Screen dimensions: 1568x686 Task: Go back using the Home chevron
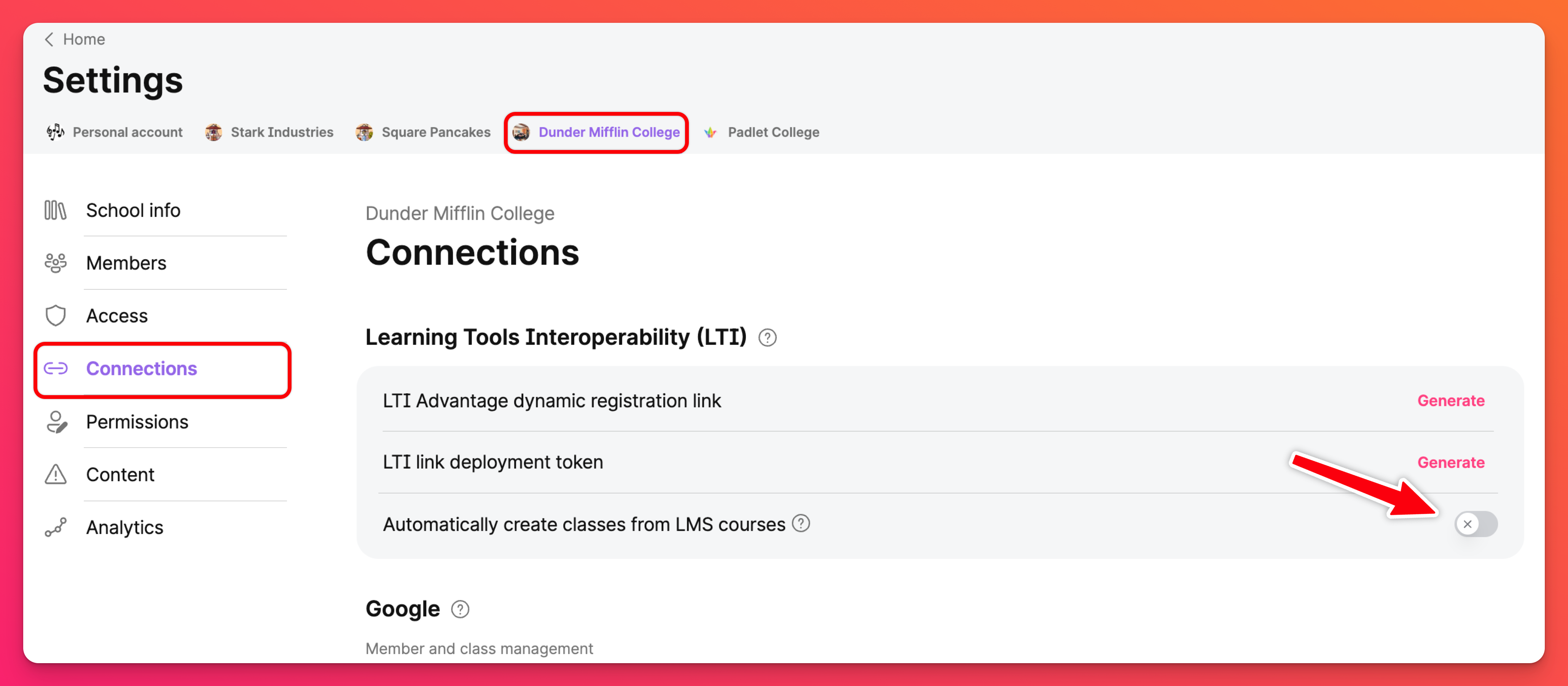pyautogui.click(x=50, y=39)
